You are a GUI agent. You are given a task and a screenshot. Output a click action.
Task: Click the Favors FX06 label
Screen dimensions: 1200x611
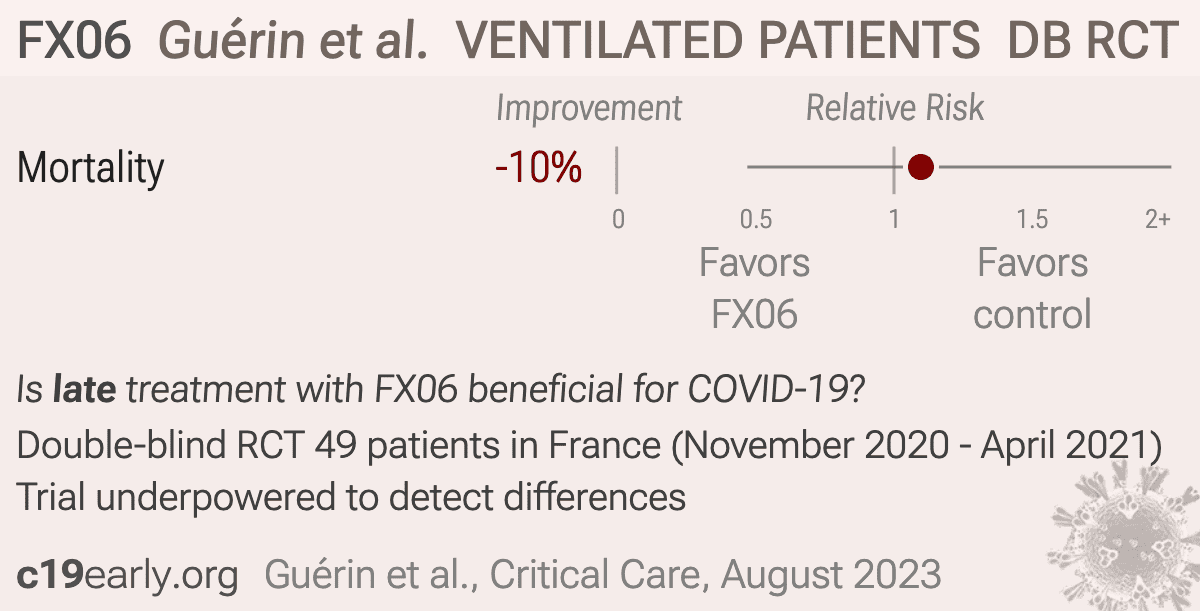(755, 289)
